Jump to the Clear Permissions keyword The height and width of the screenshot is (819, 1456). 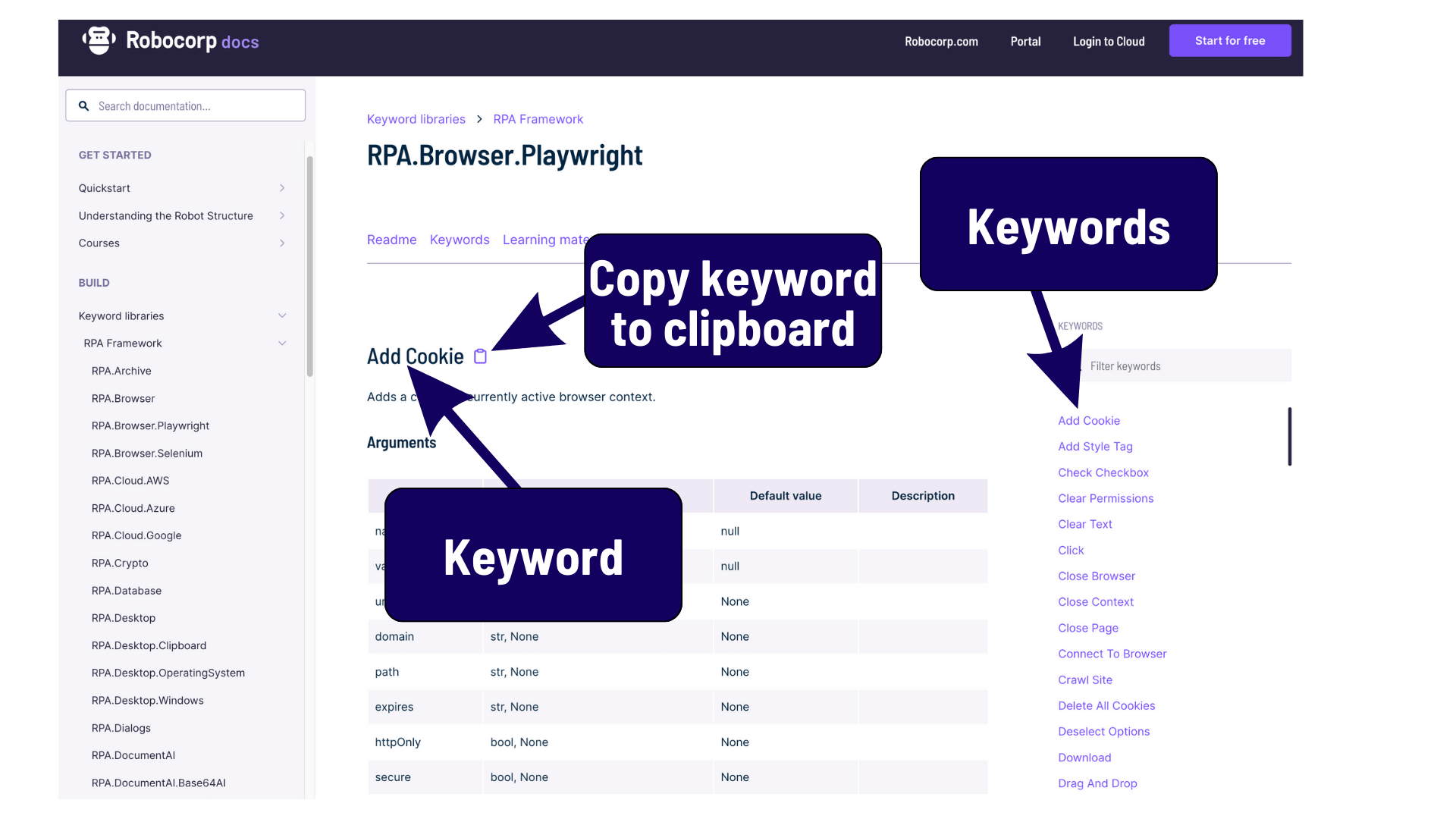pyautogui.click(x=1106, y=498)
